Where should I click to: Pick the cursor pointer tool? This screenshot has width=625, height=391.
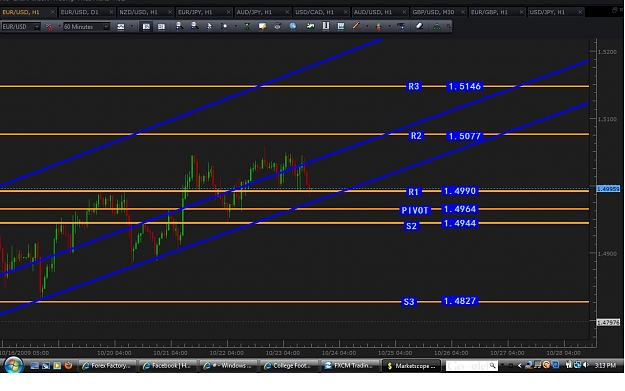(209, 26)
